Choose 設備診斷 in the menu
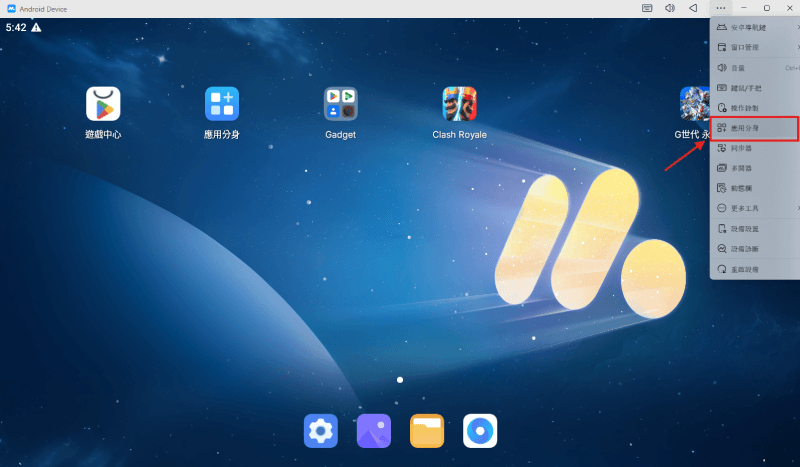The height and width of the screenshot is (467, 800). click(755, 249)
